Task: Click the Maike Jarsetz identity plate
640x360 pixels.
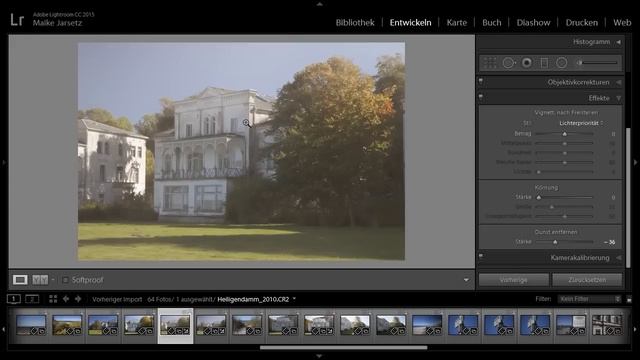Action: pos(57,23)
